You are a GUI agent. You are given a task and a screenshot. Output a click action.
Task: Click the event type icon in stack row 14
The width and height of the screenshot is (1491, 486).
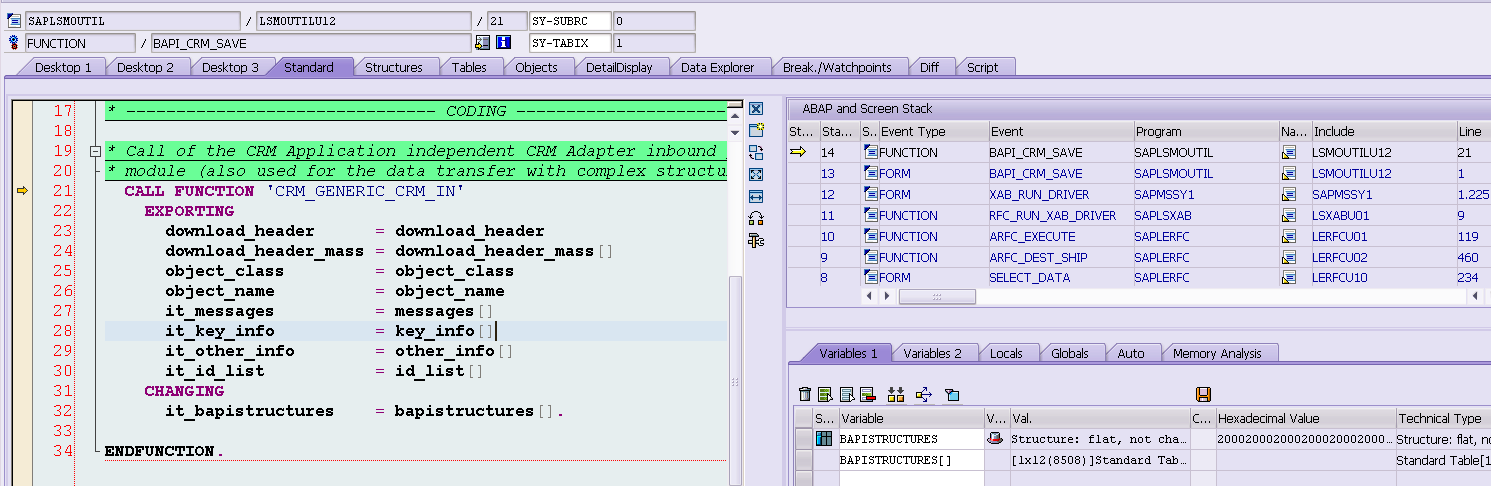click(x=870, y=152)
